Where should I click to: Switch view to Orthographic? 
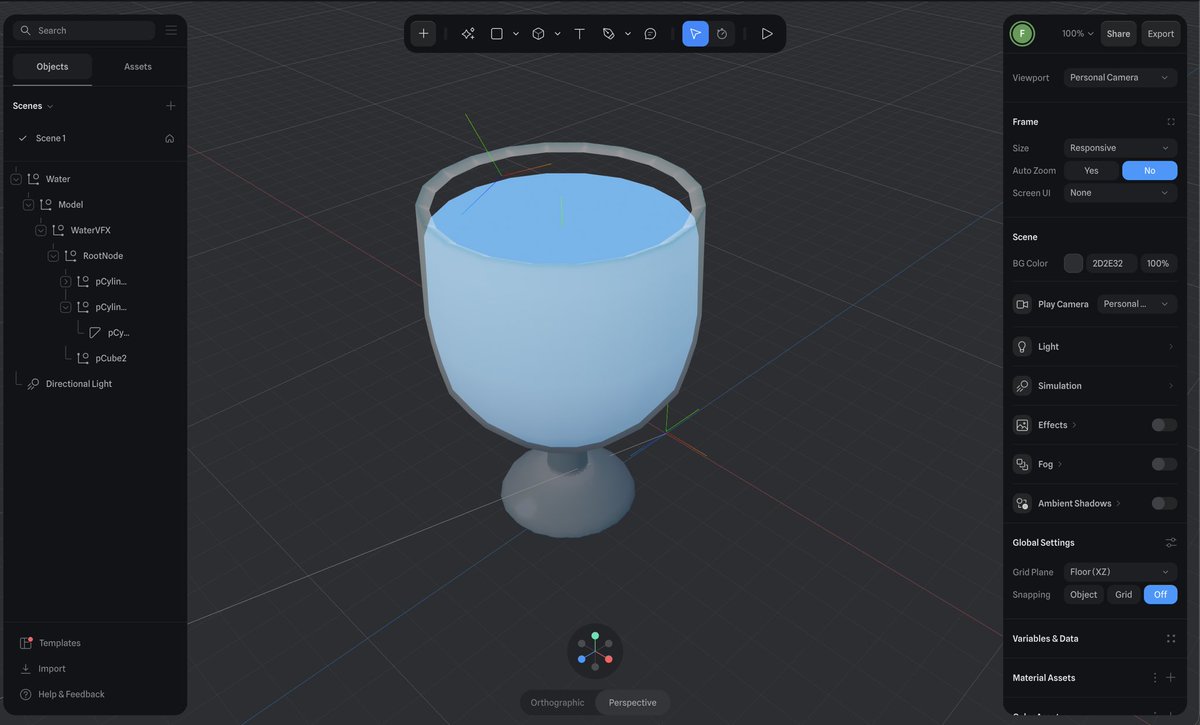coord(557,703)
